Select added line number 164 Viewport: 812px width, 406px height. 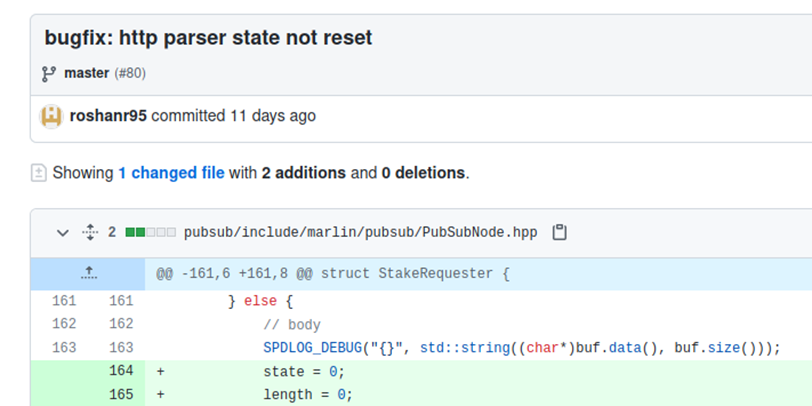121,371
